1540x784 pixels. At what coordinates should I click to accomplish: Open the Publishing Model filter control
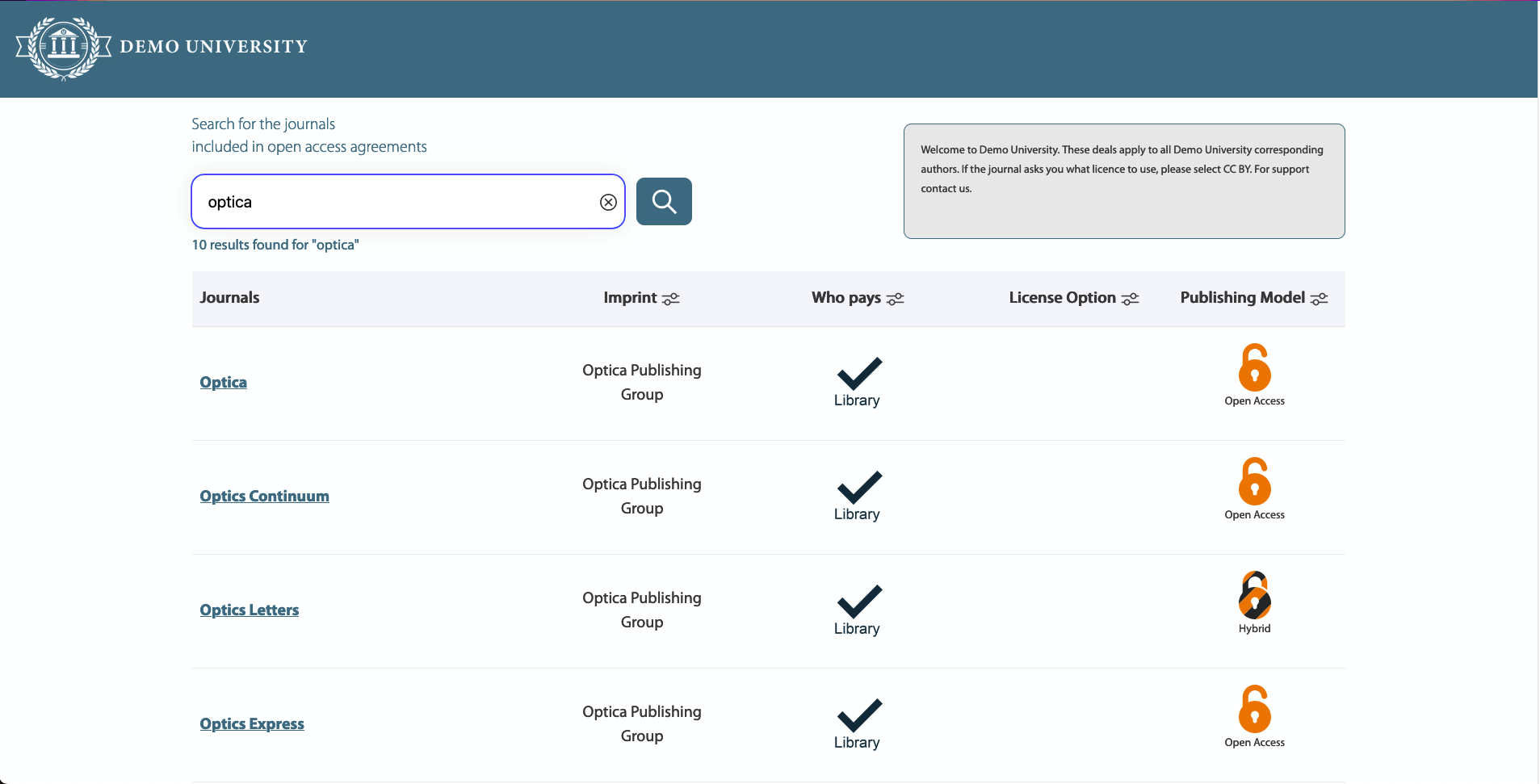click(x=1320, y=299)
